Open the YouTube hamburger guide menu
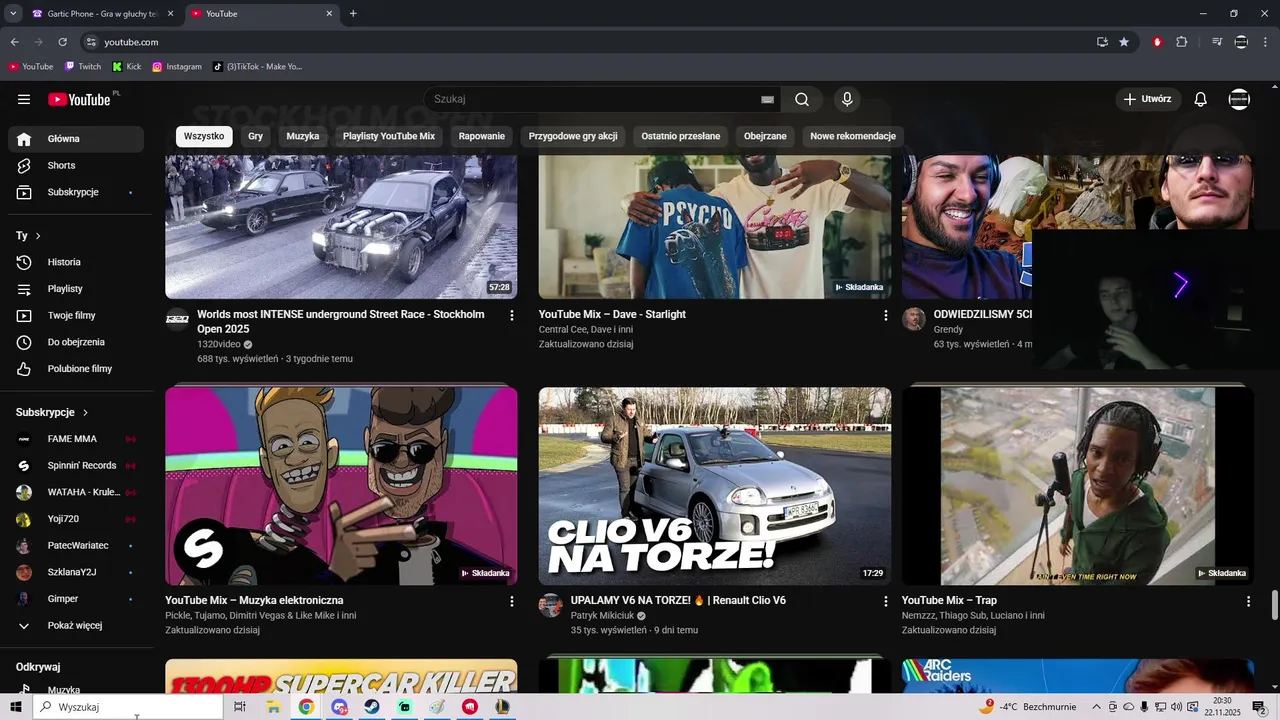1280x720 pixels. tap(24, 99)
